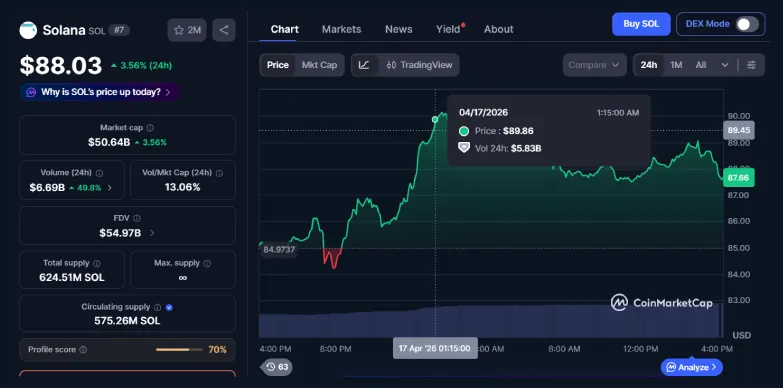
Task: Set chart range to 24h
Action: tap(649, 65)
